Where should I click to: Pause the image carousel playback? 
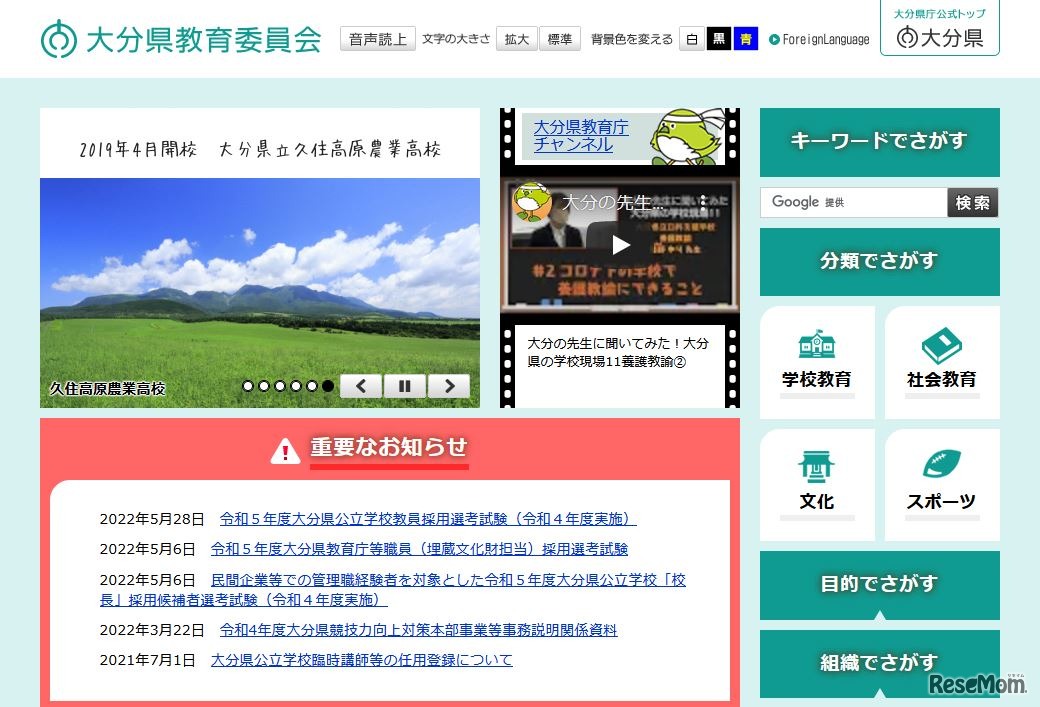pyautogui.click(x=405, y=385)
